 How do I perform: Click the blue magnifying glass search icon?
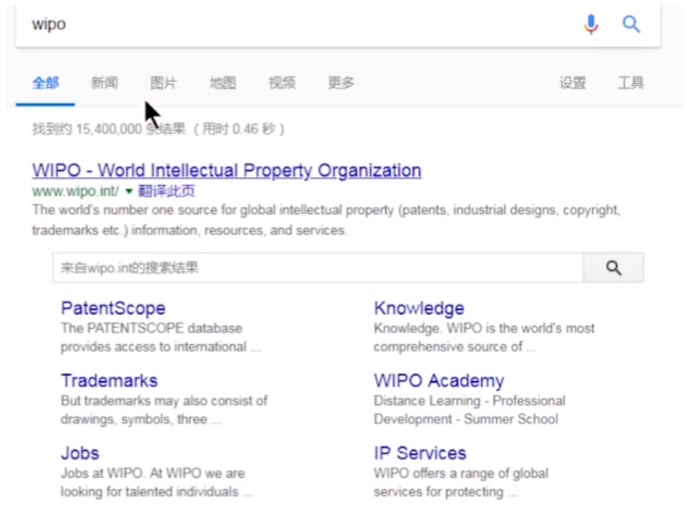pos(631,24)
